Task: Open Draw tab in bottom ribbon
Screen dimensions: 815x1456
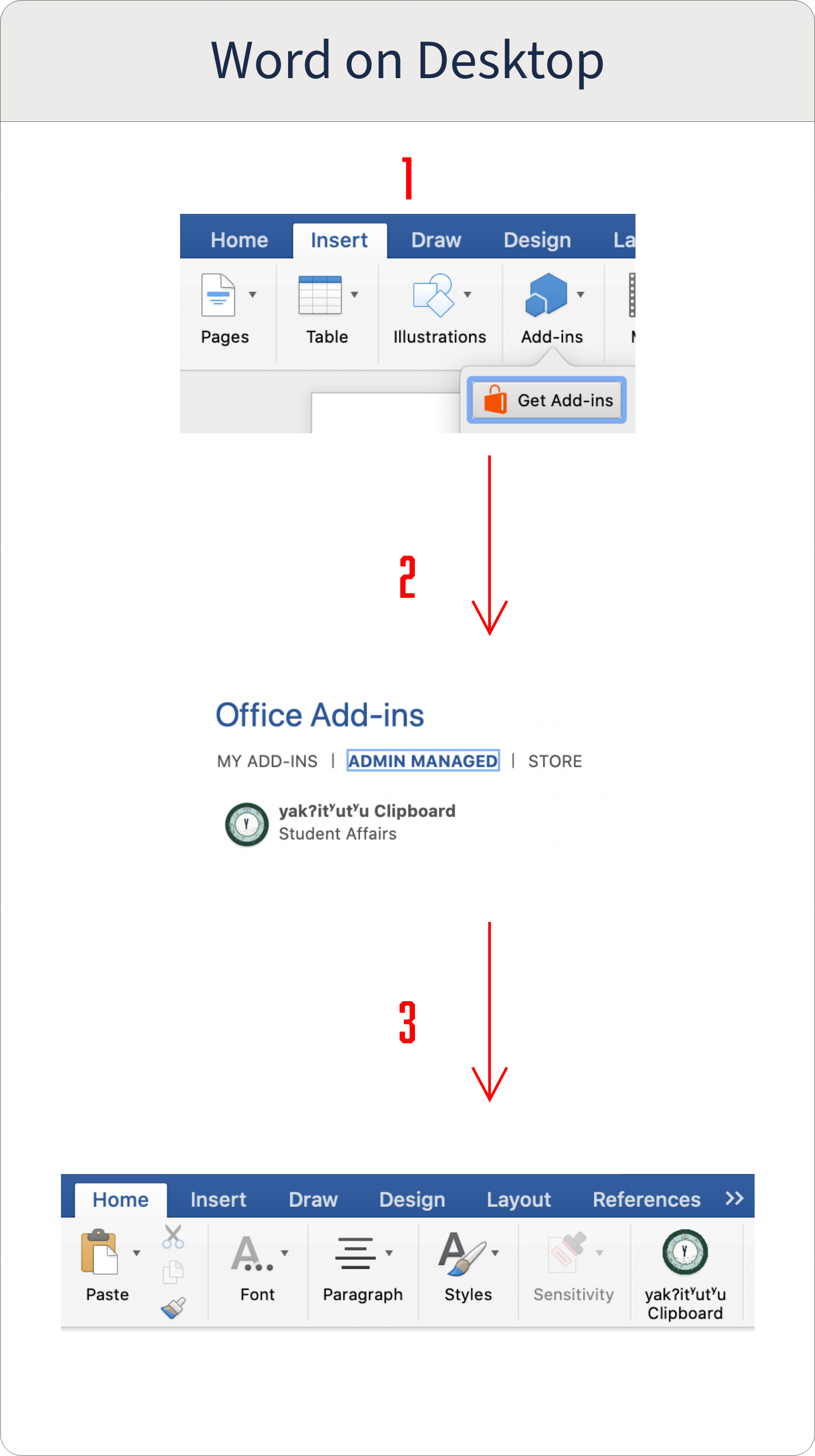Action: pos(313,1199)
